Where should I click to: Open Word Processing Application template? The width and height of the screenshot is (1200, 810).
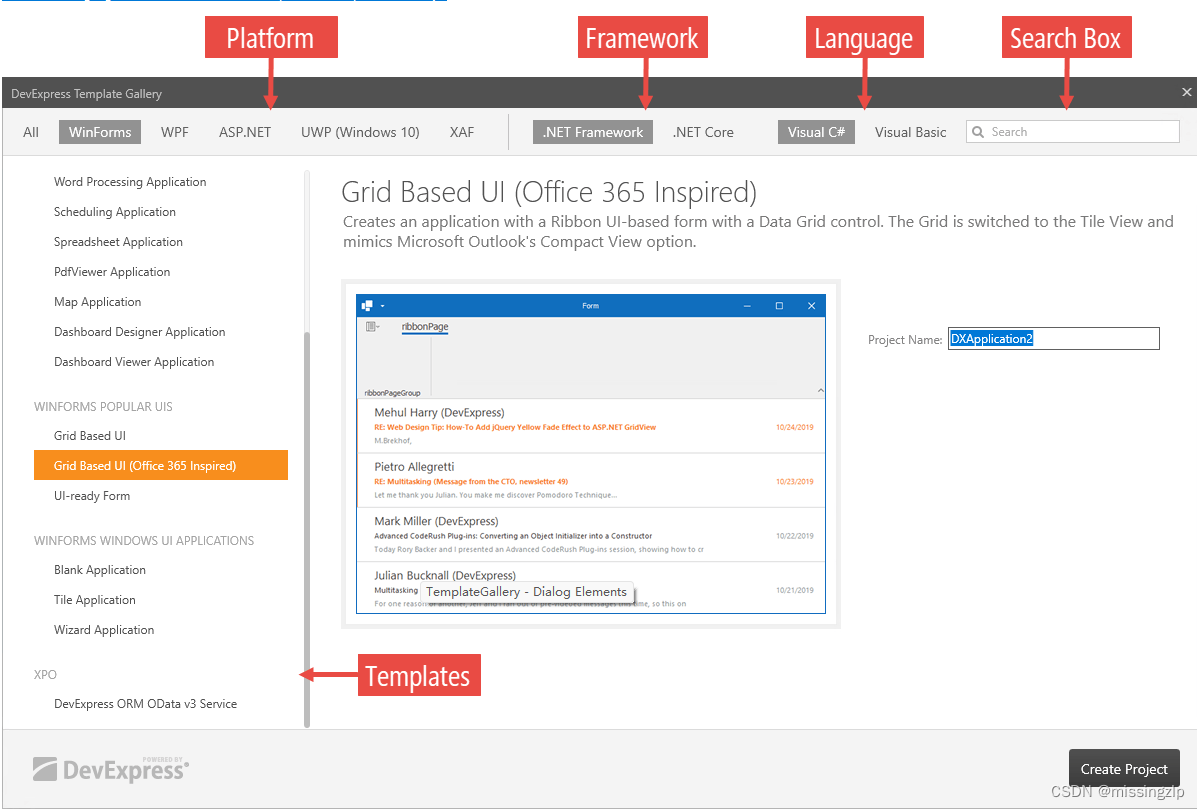tap(130, 182)
